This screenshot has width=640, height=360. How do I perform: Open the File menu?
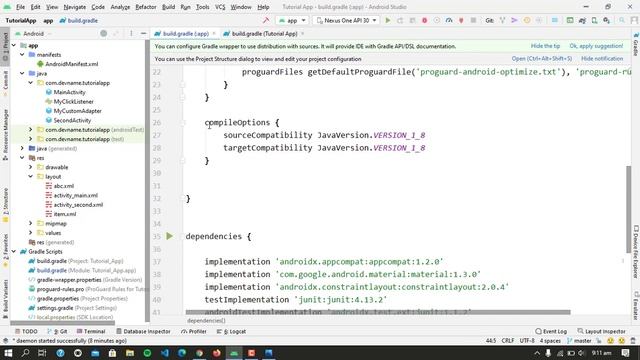click(x=20, y=7)
